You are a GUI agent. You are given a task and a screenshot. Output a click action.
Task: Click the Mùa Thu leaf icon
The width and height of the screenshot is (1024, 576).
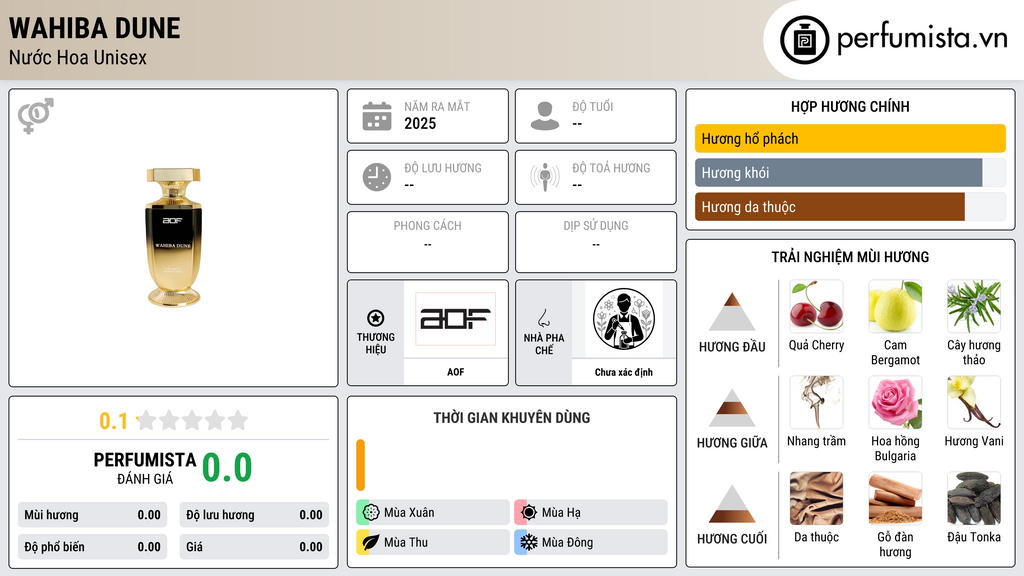[371, 542]
